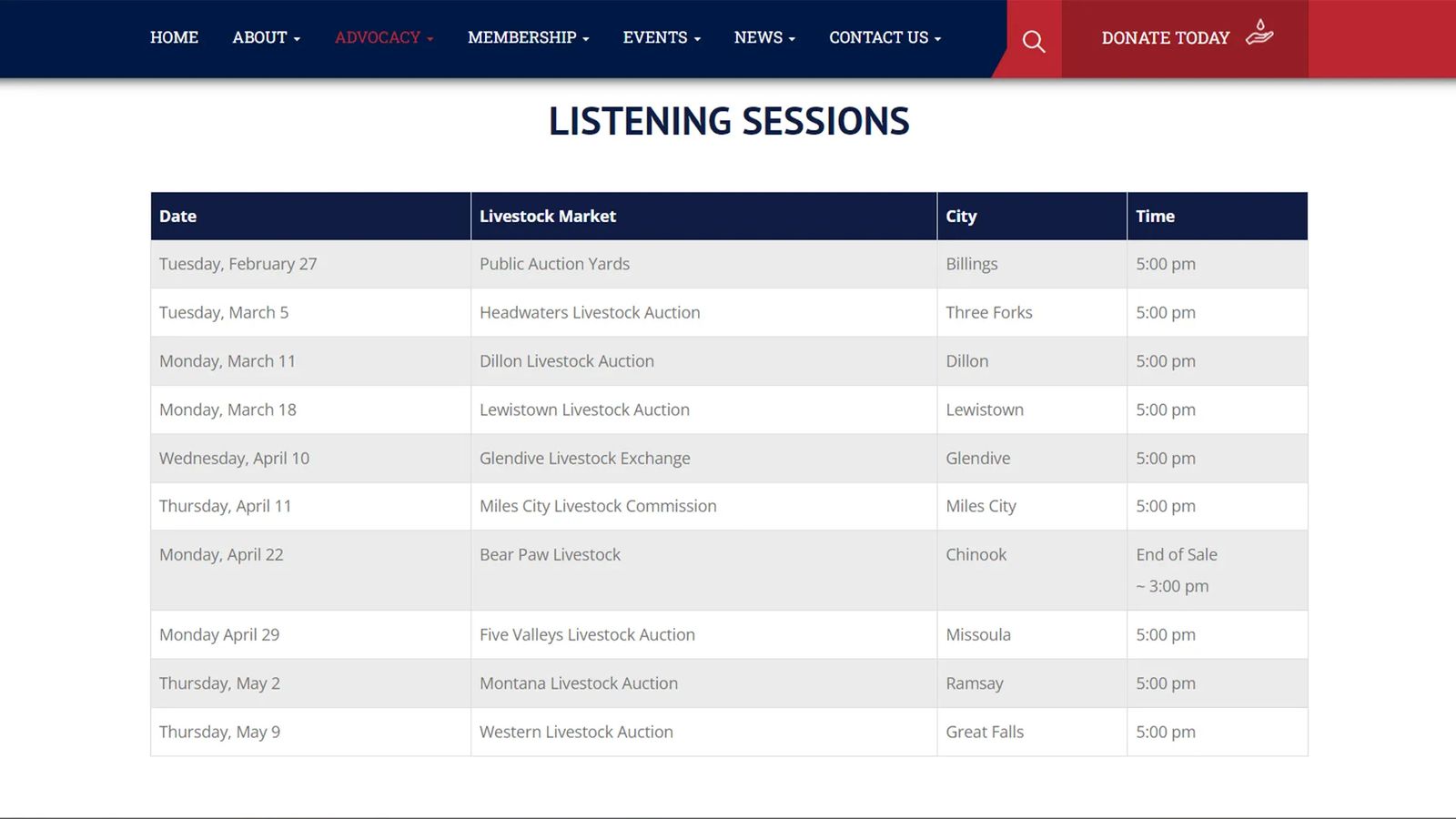Viewport: 1456px width, 819px height.
Task: Click the Listening Sessions heading
Action: pos(729,121)
